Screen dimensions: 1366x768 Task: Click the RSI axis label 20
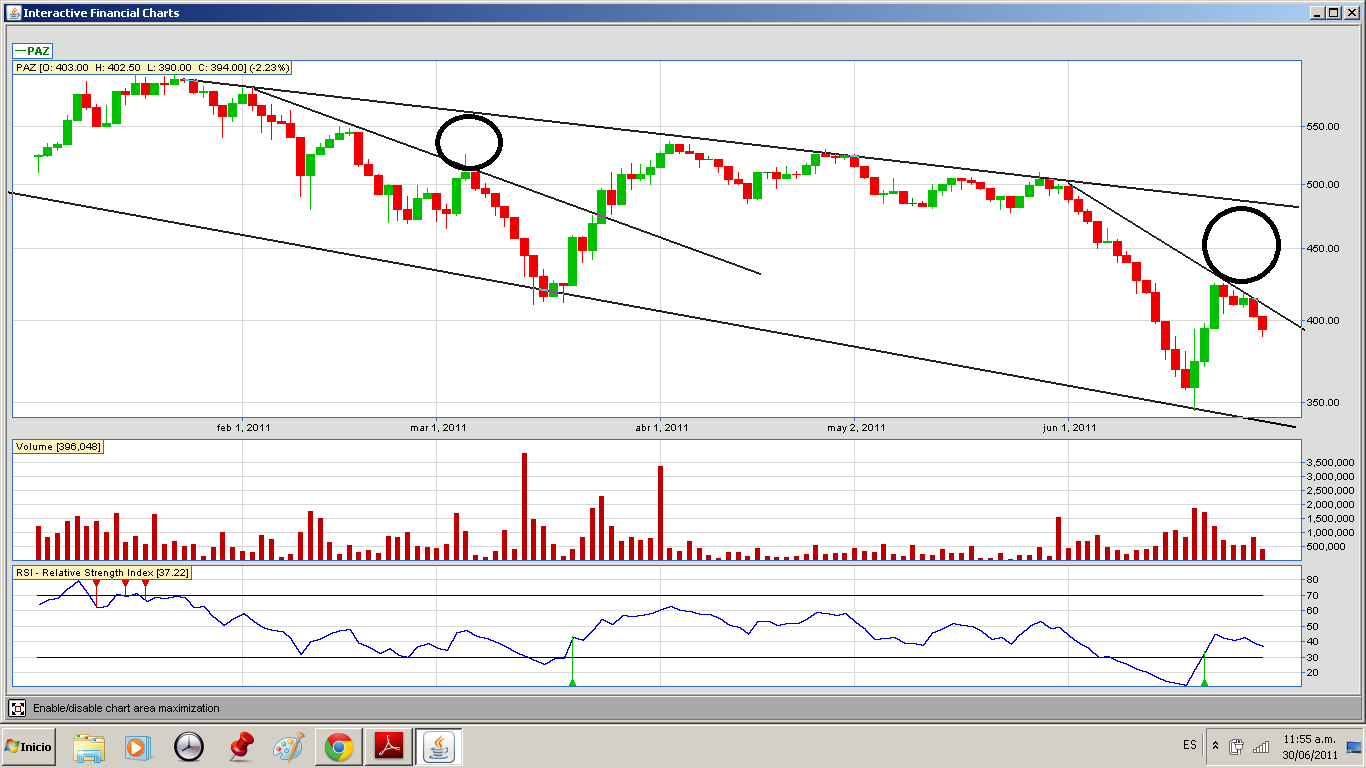1312,673
